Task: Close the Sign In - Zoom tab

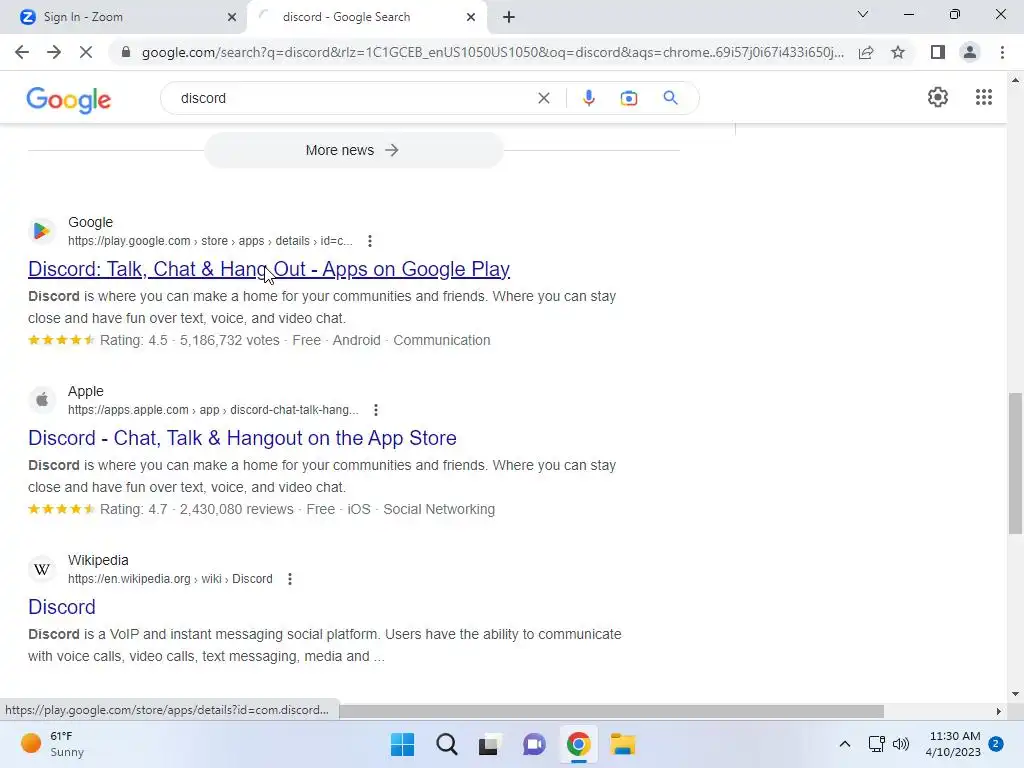Action: coord(231,17)
